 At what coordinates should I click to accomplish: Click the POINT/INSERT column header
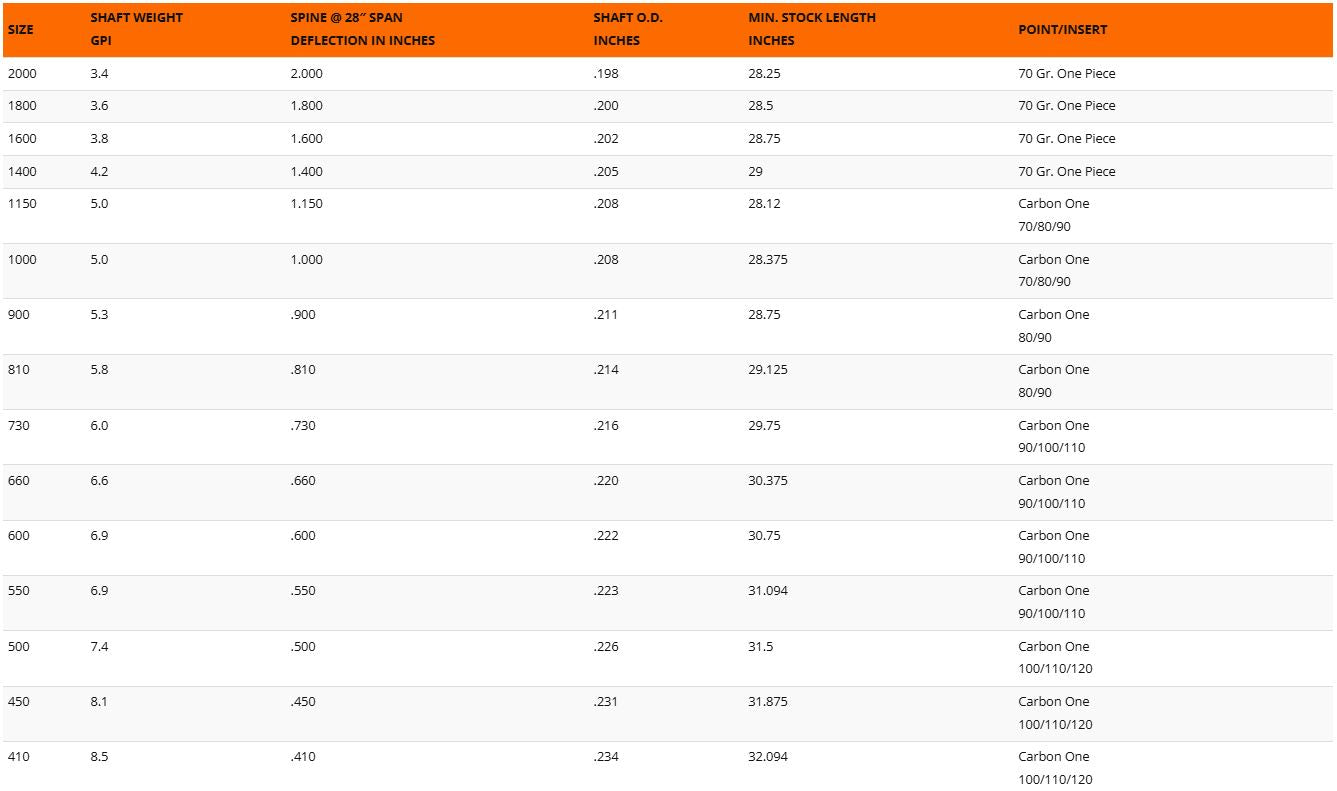click(1062, 29)
